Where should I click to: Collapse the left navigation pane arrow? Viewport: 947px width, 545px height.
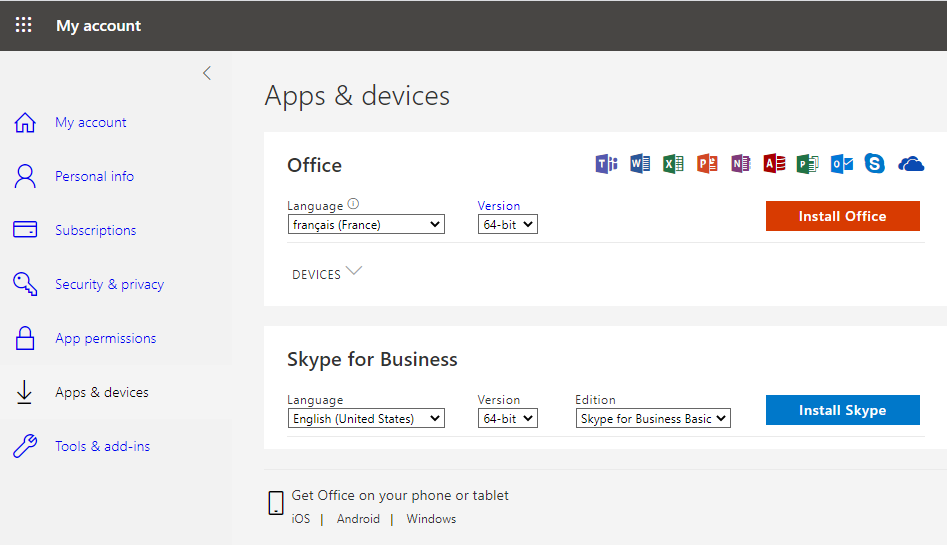point(207,73)
